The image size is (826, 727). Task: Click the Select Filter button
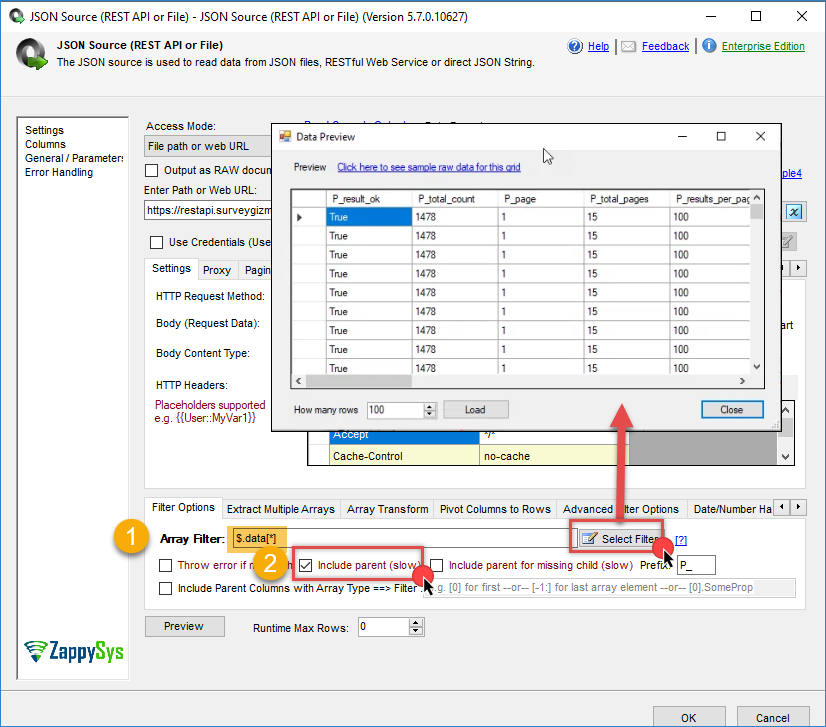[x=621, y=539]
